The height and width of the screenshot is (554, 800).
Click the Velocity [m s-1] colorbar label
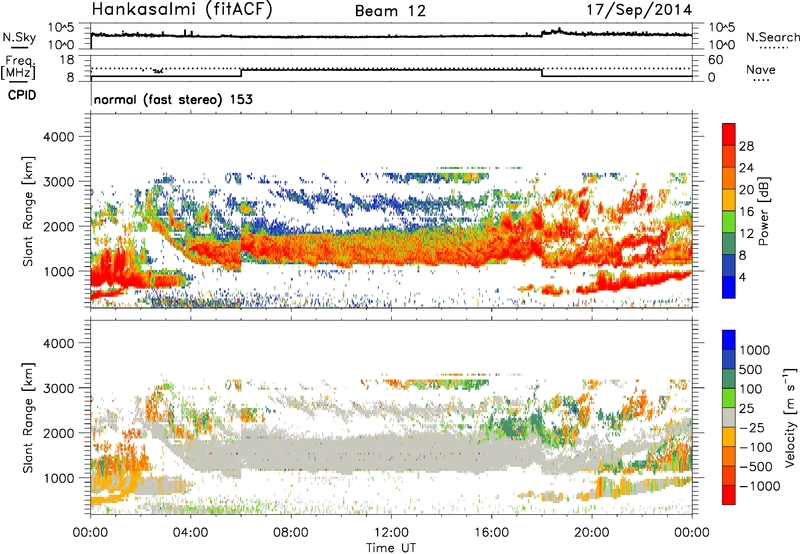pyautogui.click(x=790, y=416)
